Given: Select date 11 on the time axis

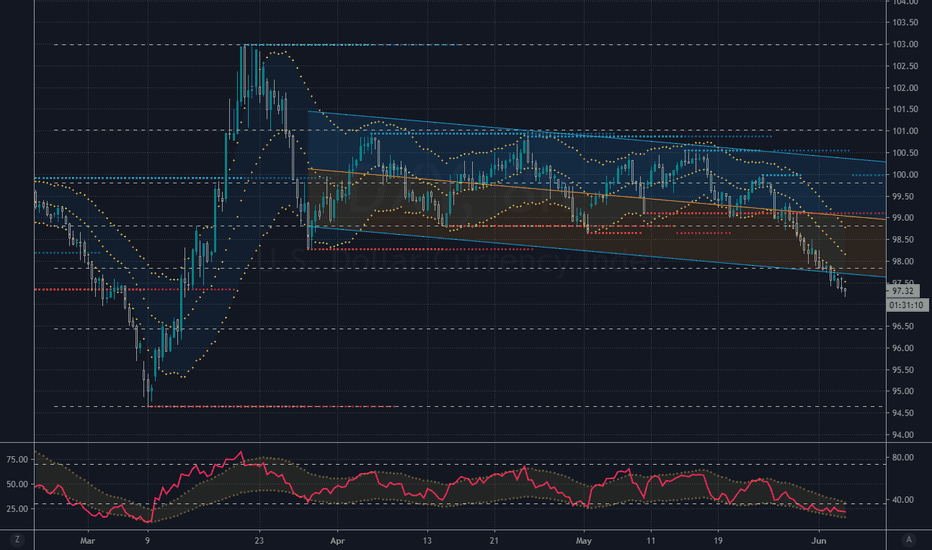Looking at the screenshot, I should (x=651, y=541).
